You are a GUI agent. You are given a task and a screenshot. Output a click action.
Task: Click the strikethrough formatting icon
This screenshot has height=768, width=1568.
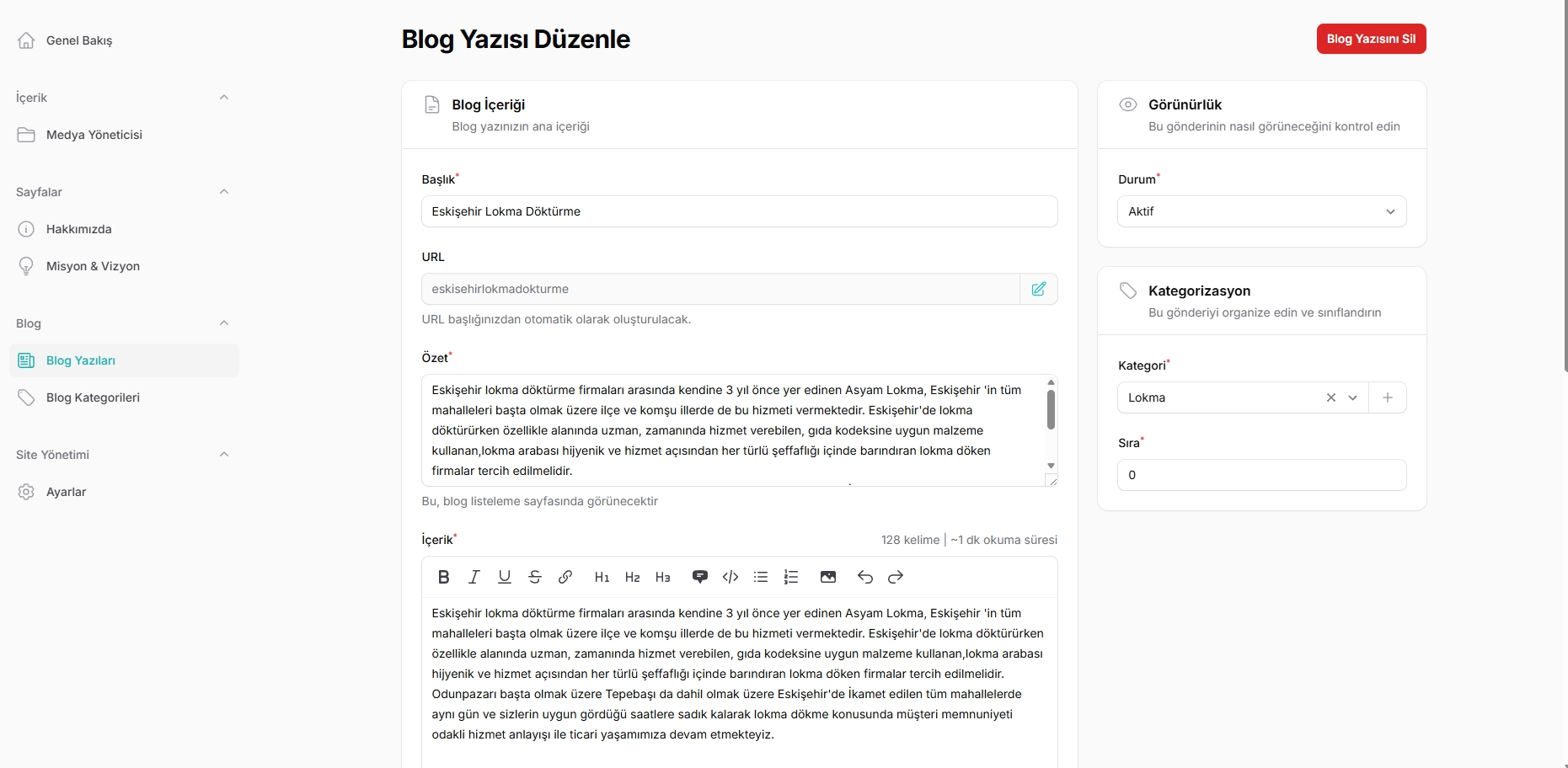535,577
